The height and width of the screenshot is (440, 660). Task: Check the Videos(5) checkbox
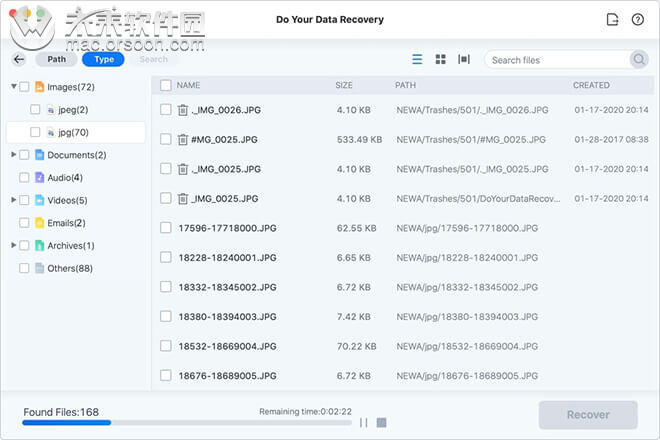coord(24,200)
